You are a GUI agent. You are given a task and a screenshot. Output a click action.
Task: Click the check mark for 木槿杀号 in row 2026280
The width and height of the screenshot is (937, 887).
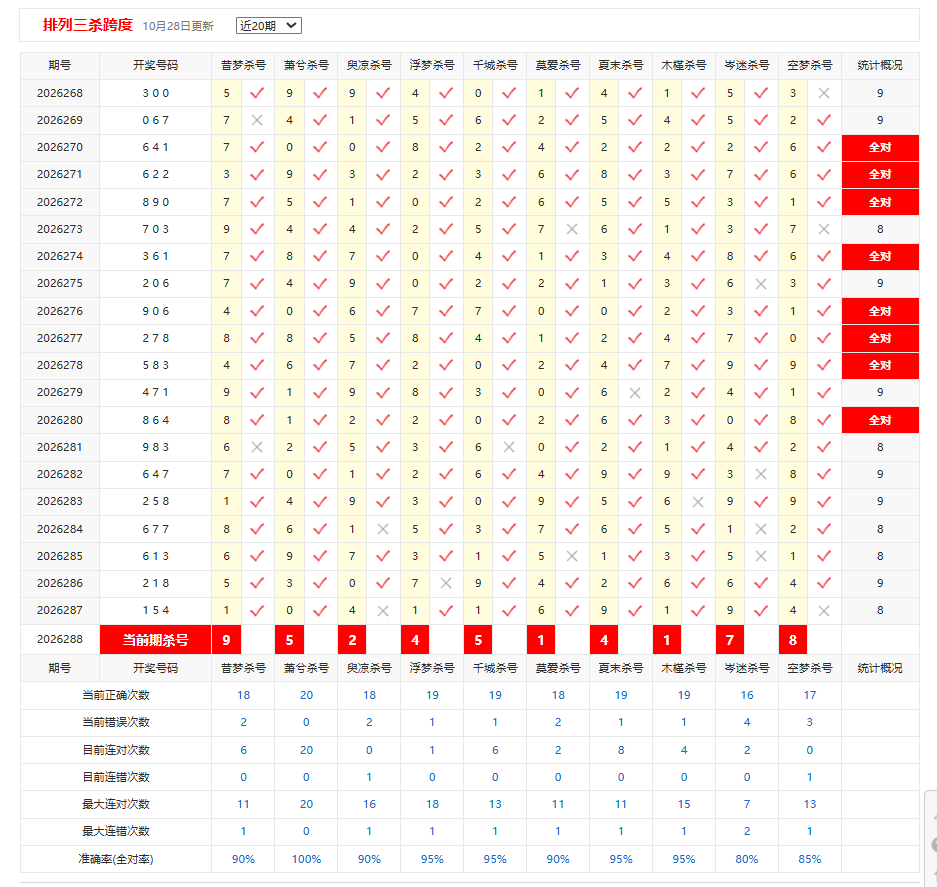(698, 420)
